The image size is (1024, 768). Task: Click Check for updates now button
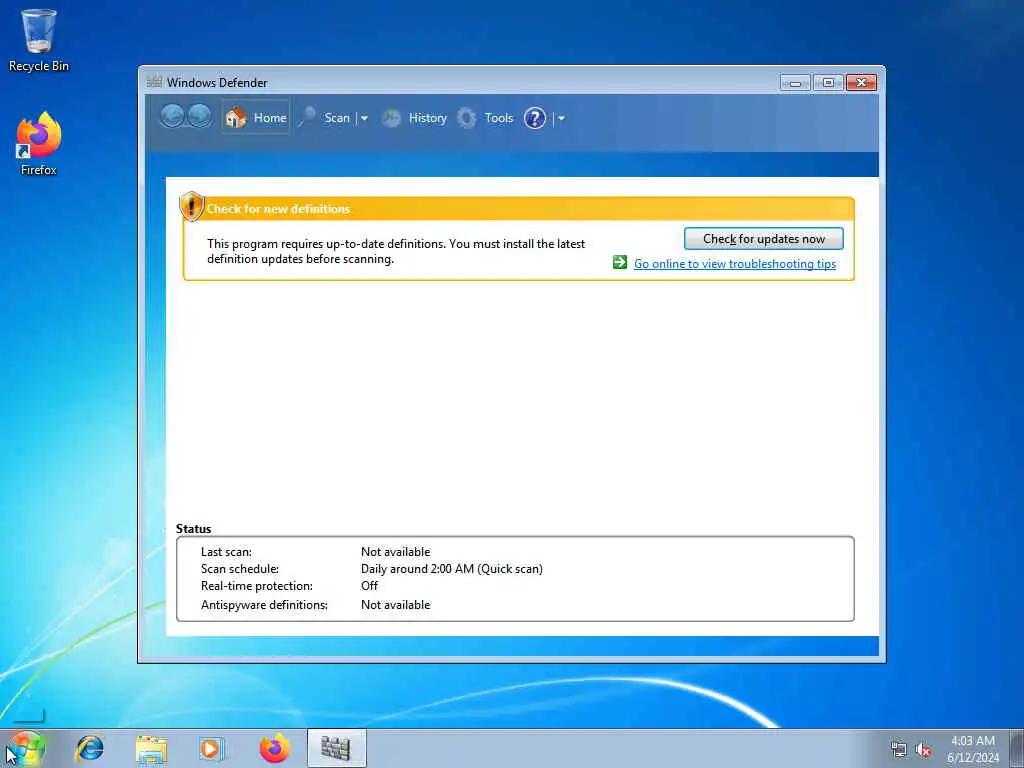coord(763,238)
